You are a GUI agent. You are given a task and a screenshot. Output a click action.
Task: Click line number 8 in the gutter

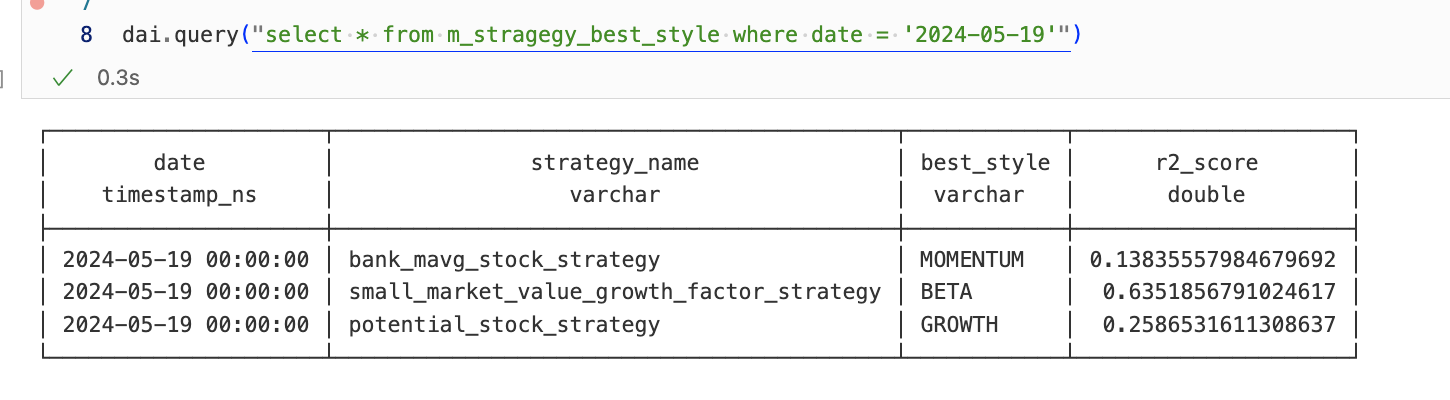(x=86, y=35)
